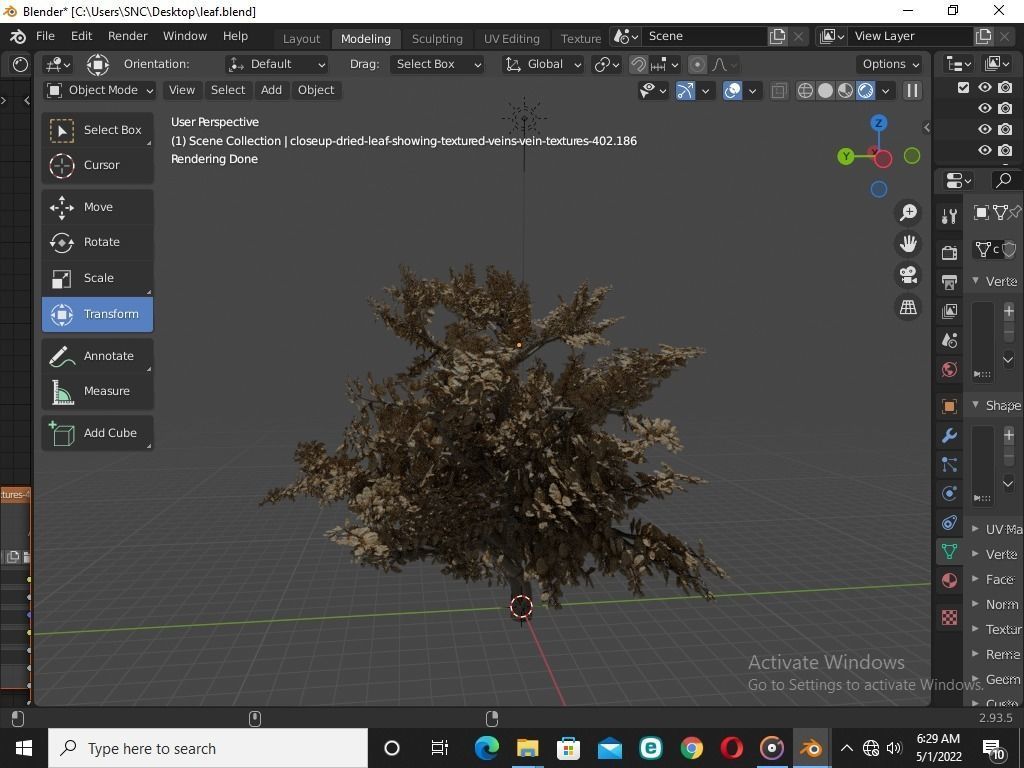The height and width of the screenshot is (768, 1024).
Task: Switch to rendered viewport shading
Action: pyautogui.click(x=865, y=91)
